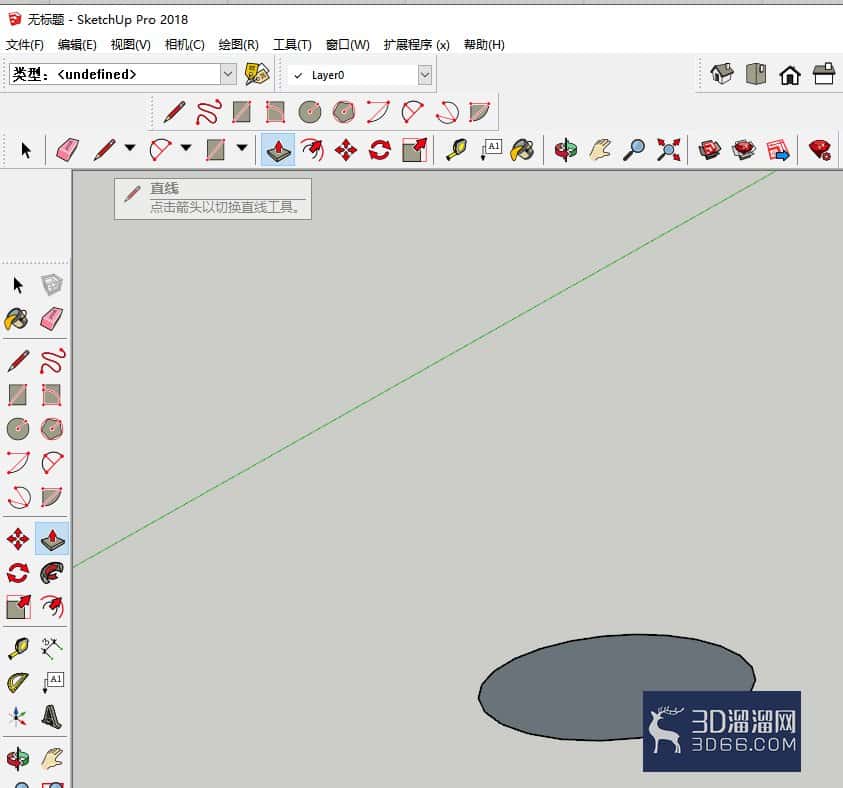Pick the Tape Measure tool in top toolbar
This screenshot has width=843, height=788.
point(457,149)
